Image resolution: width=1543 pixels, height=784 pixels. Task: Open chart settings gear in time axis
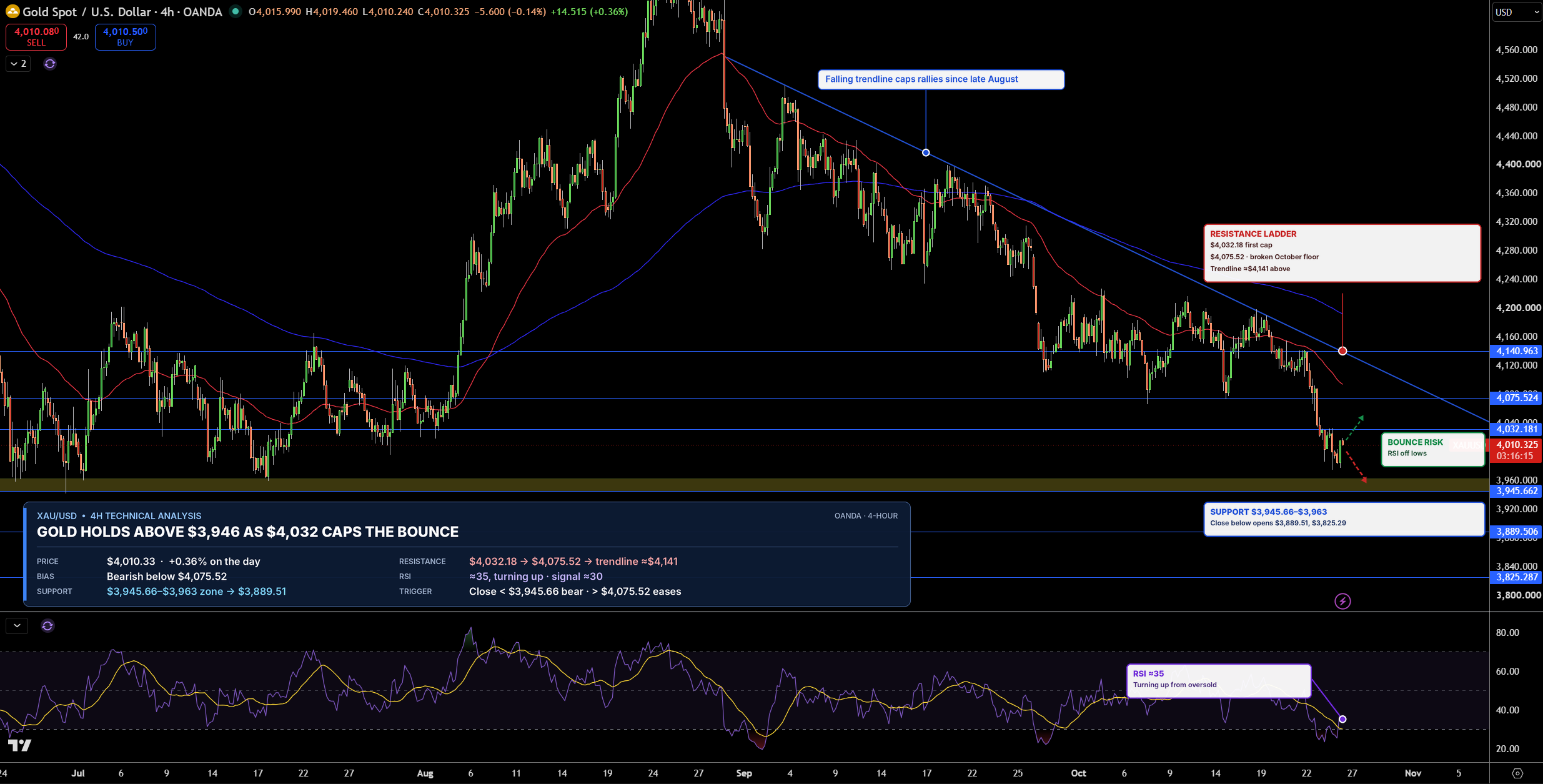[x=1517, y=773]
